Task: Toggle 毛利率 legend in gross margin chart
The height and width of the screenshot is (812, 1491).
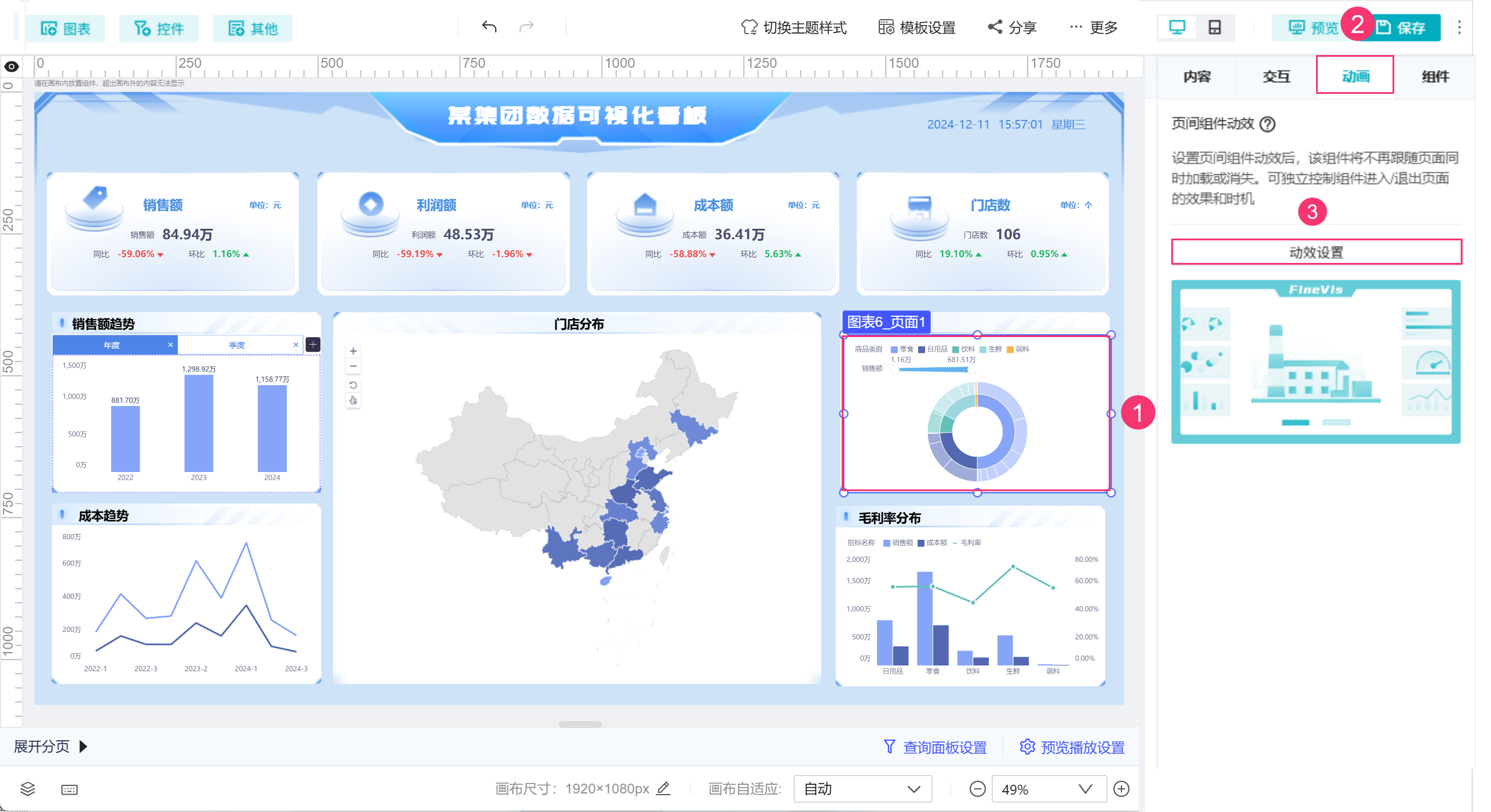Action: click(x=967, y=543)
